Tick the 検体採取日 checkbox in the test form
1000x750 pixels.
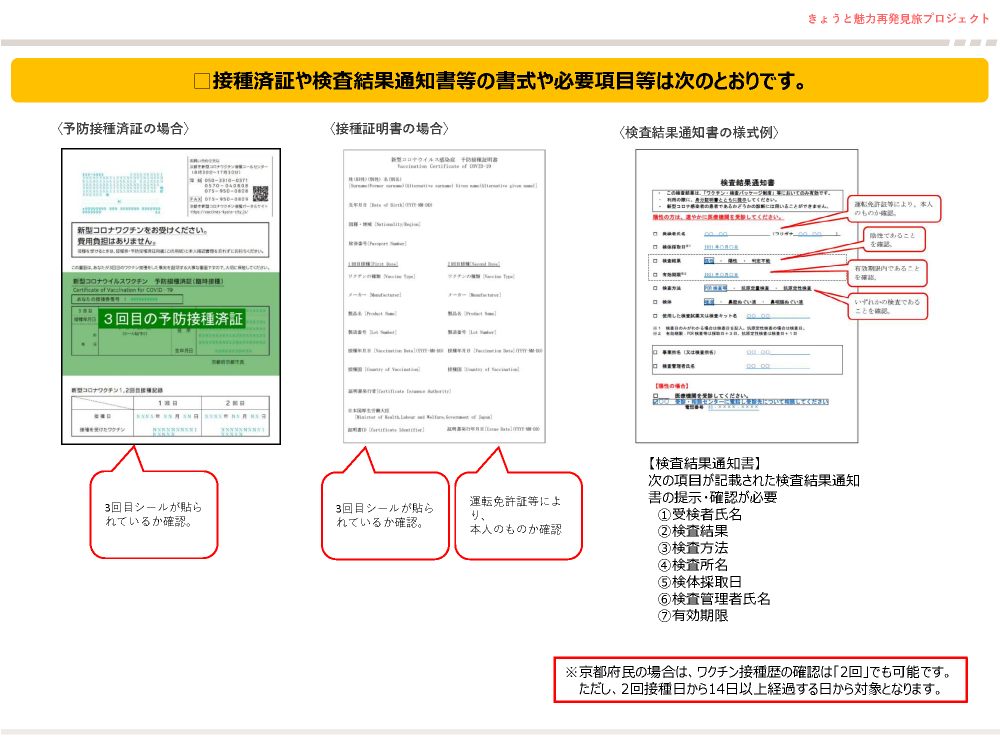(x=655, y=247)
